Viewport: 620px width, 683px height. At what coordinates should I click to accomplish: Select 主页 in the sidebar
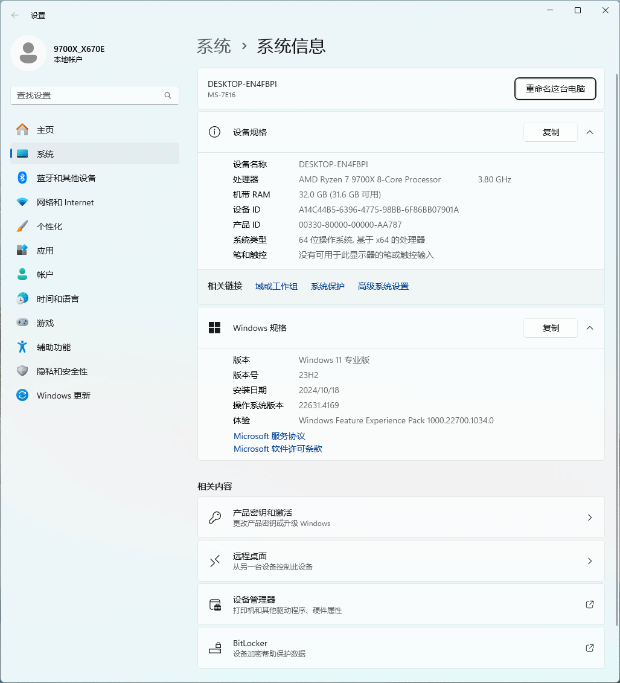coord(95,129)
